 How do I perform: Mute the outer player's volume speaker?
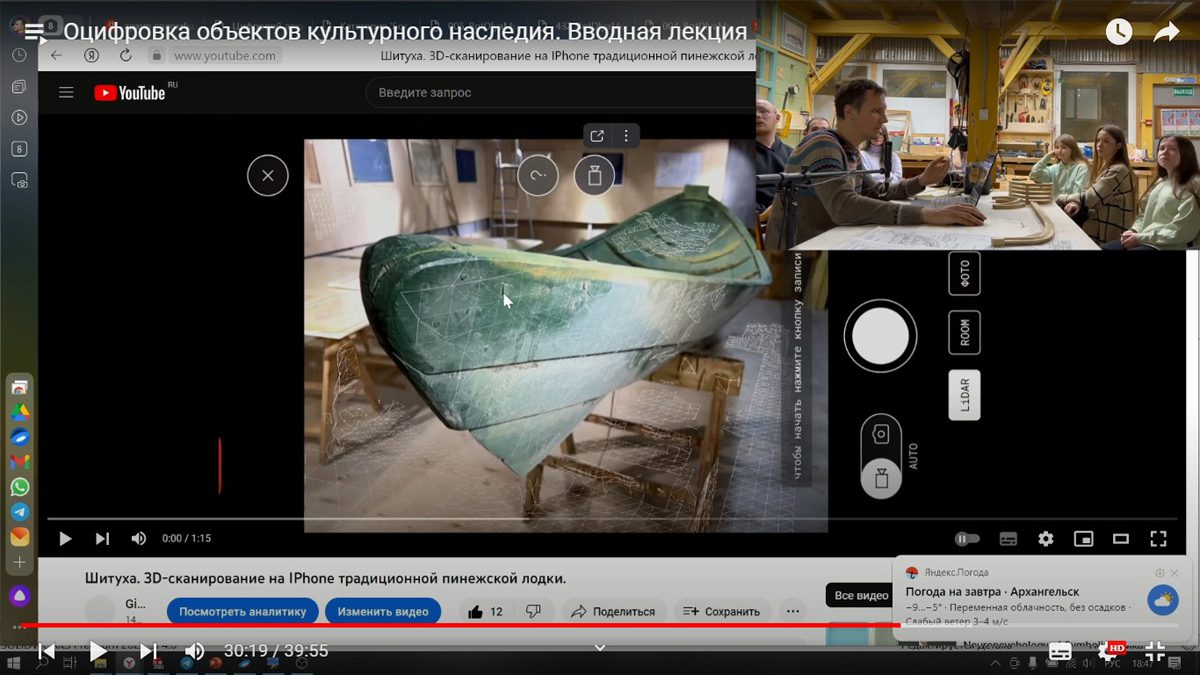(194, 651)
